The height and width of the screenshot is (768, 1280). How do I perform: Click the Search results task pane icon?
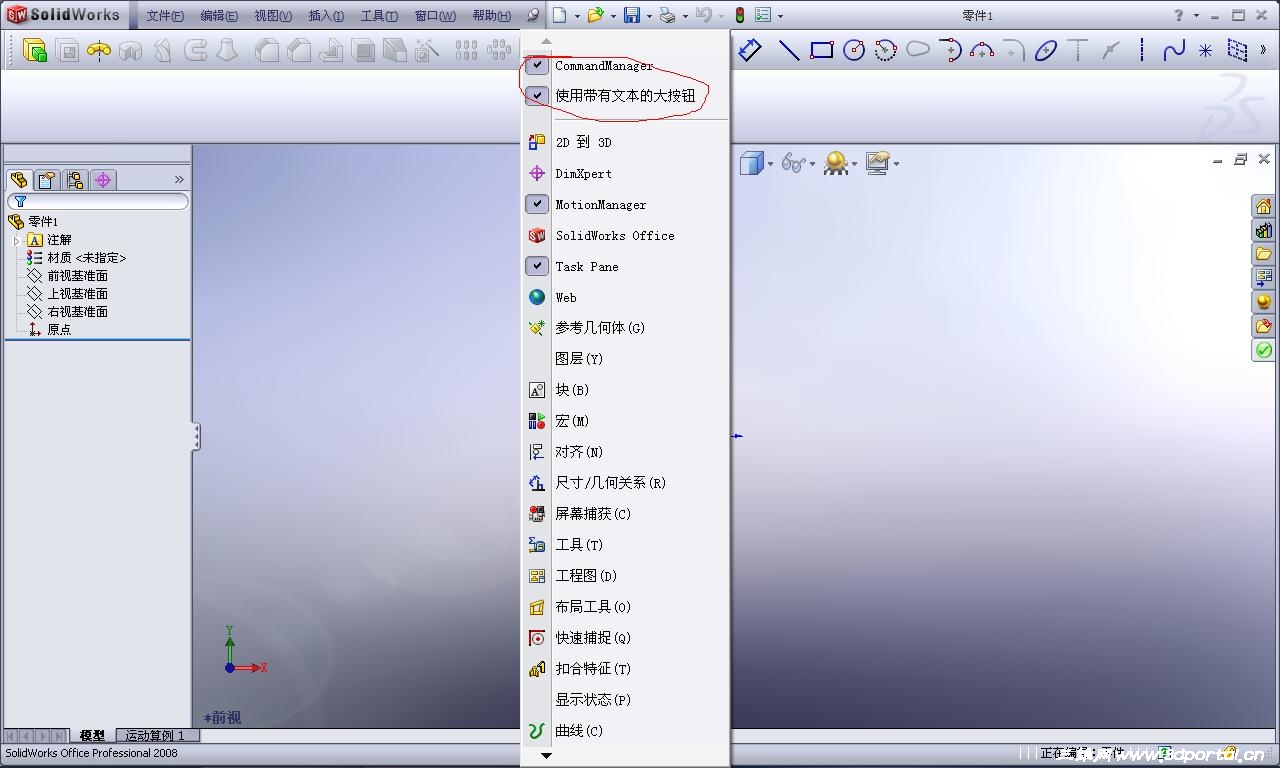tap(1264, 278)
